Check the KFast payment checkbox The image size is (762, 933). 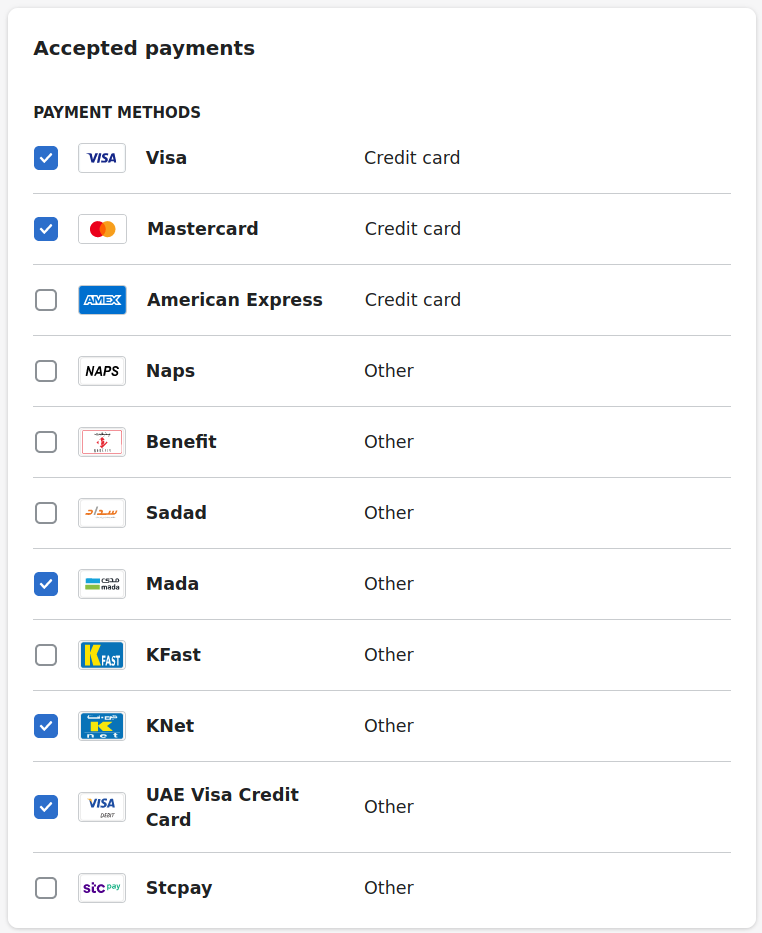(46, 655)
